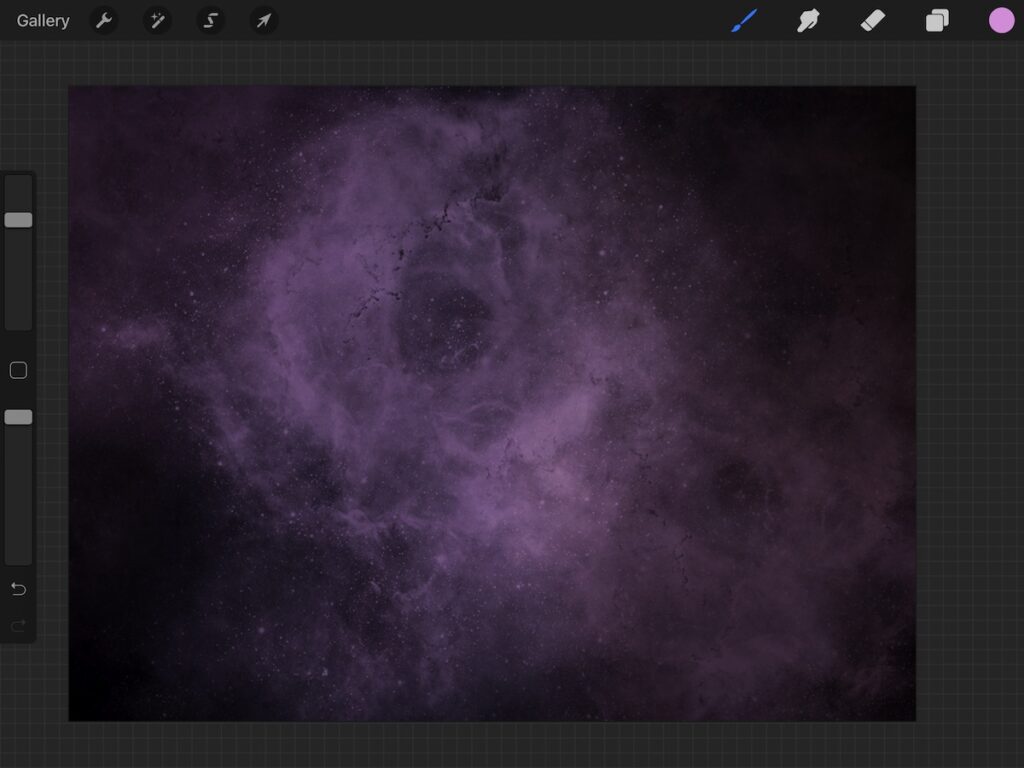Tap the square modify button on the sidebar
Image resolution: width=1024 pixels, height=768 pixels.
(x=18, y=370)
